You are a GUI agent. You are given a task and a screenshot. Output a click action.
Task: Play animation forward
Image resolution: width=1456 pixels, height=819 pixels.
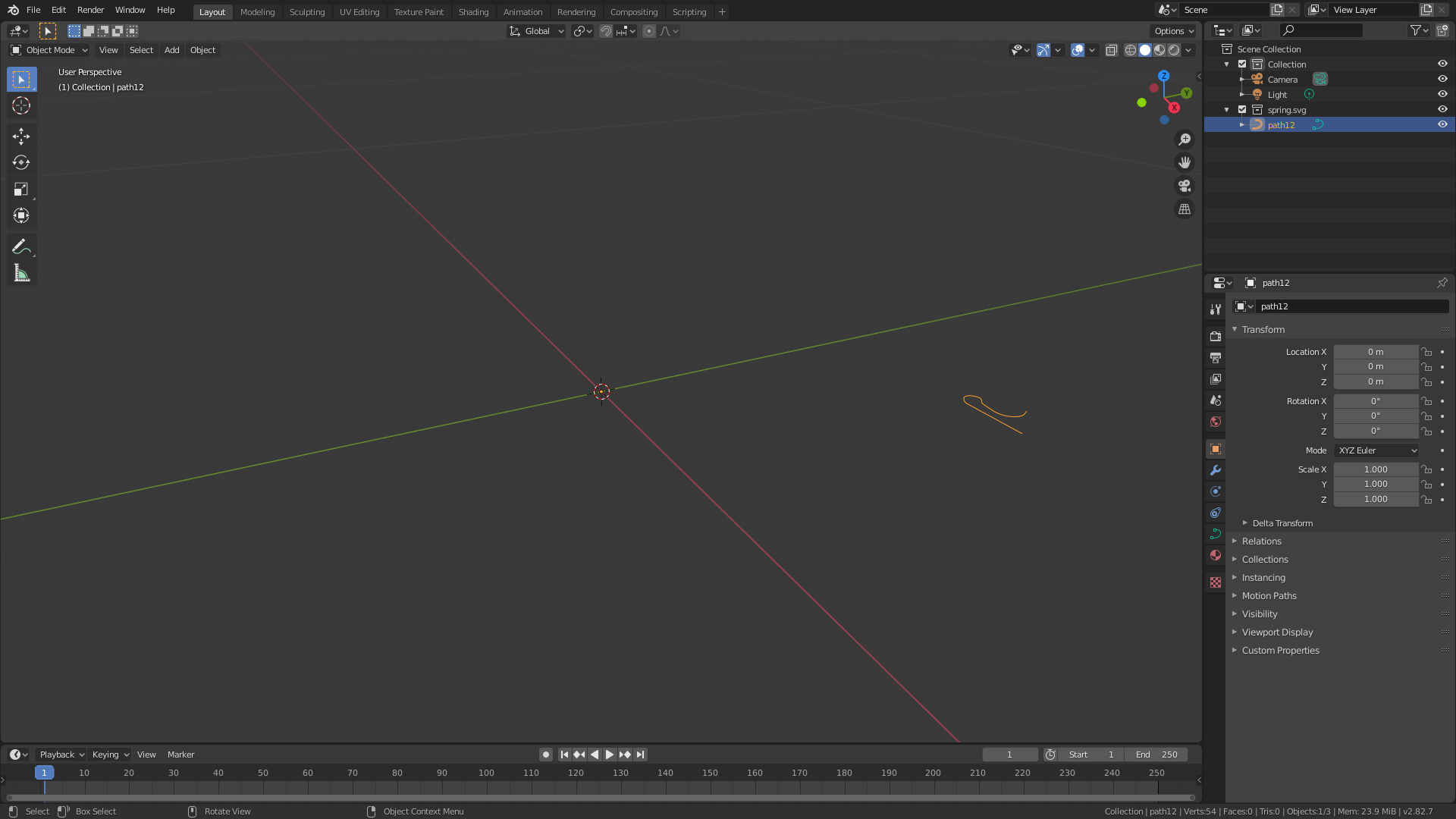coord(610,755)
